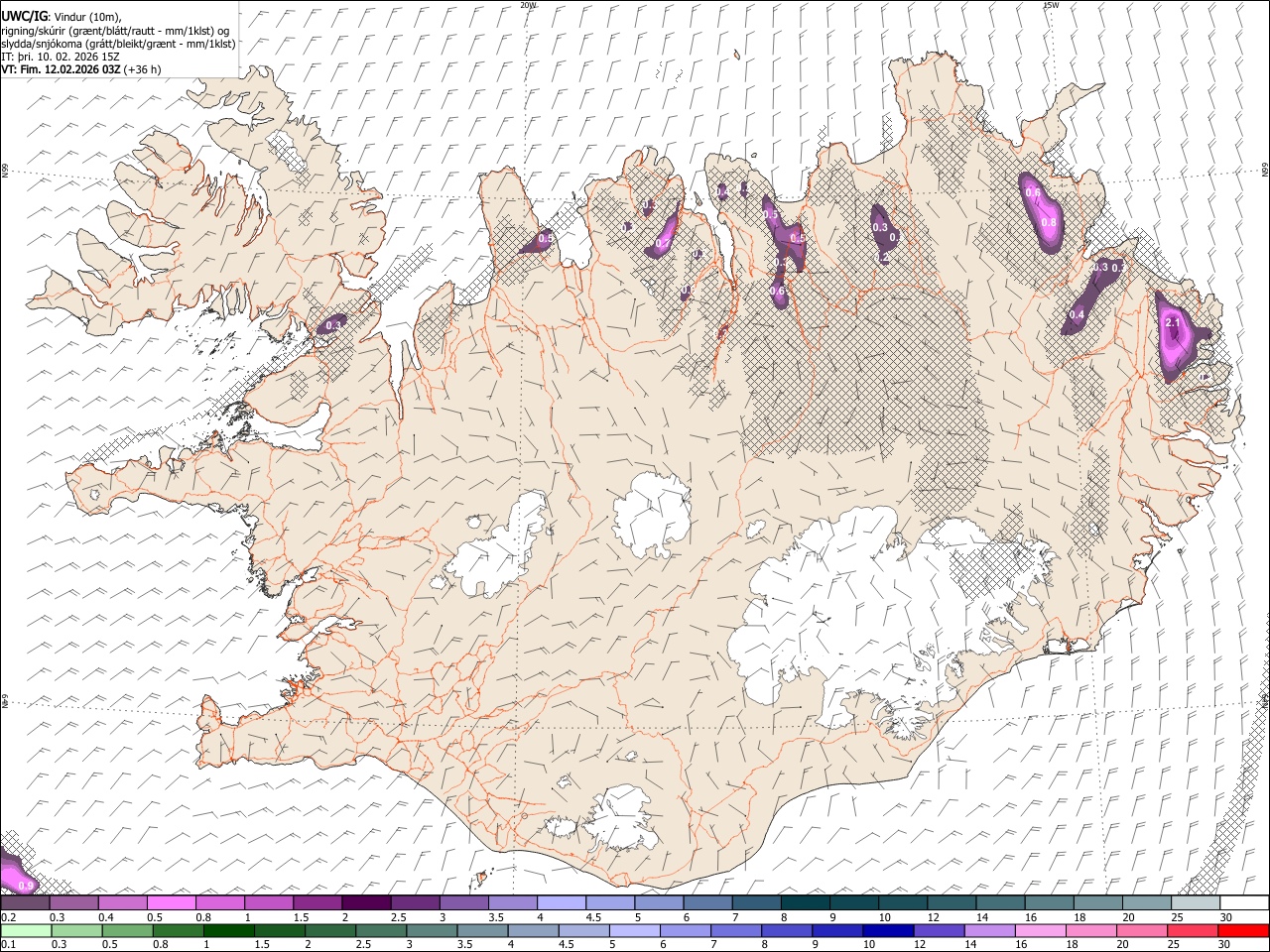1270x952 pixels.
Task: Choose the dark green lower swatch at 1
Action: point(229,930)
